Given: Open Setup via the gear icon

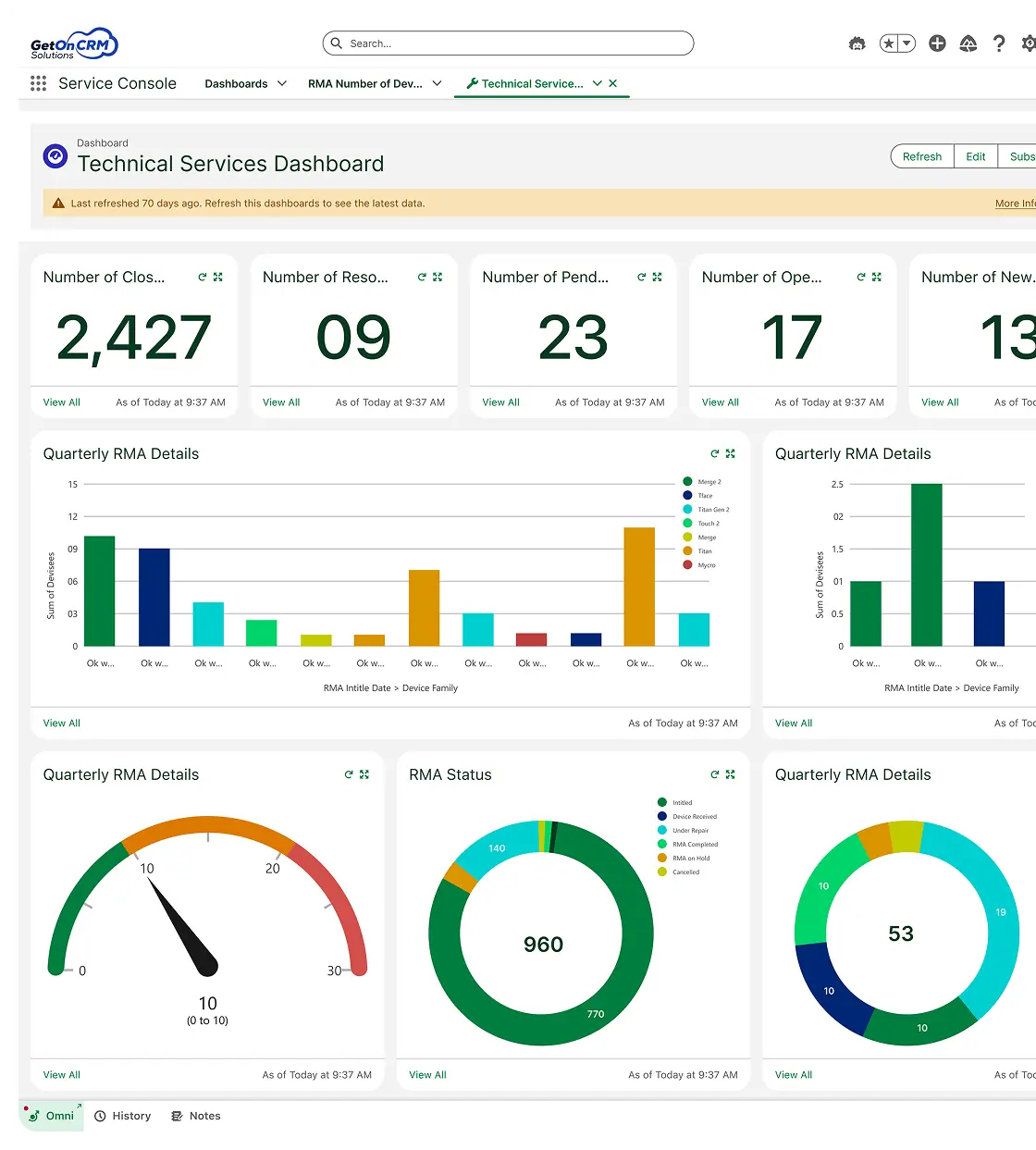Looking at the screenshot, I should click(1029, 43).
